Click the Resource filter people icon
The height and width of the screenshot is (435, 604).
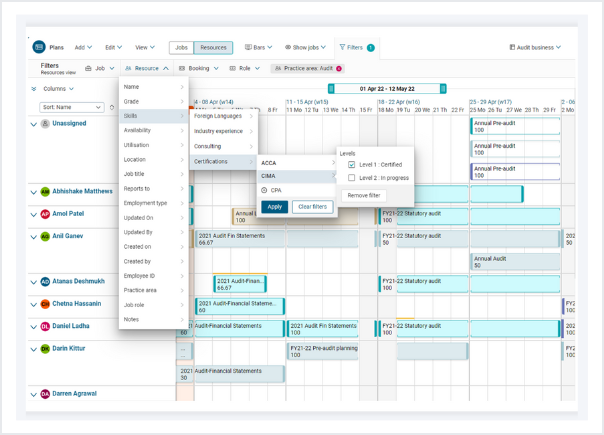coord(128,68)
